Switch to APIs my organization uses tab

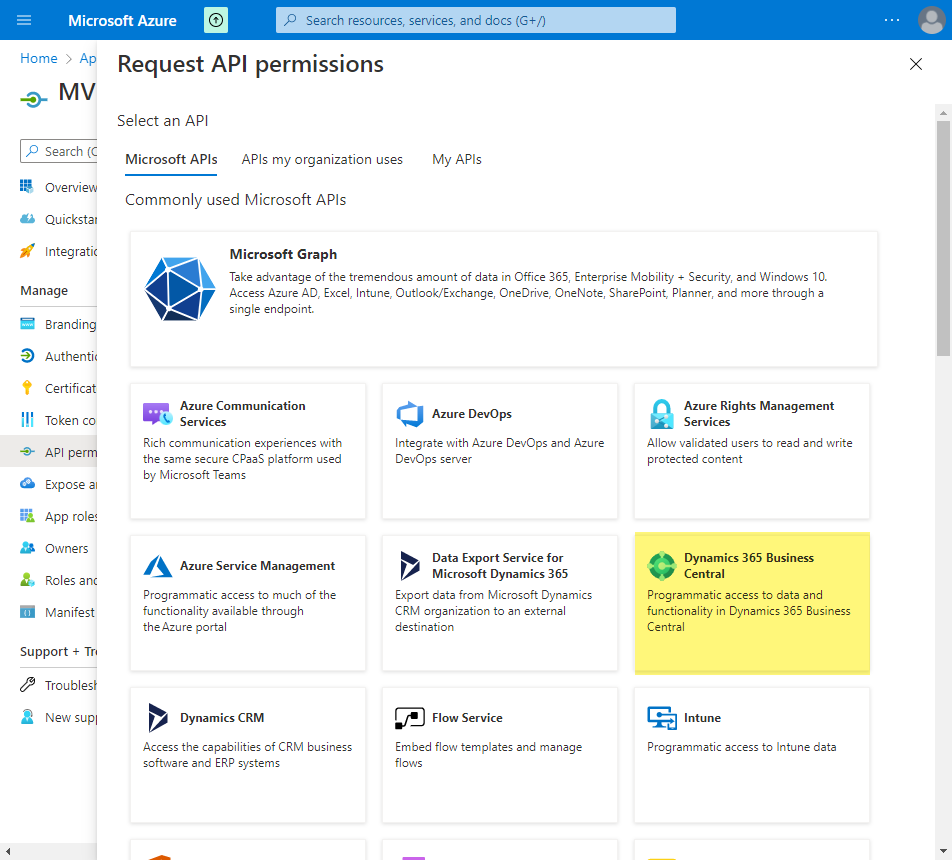point(322,160)
